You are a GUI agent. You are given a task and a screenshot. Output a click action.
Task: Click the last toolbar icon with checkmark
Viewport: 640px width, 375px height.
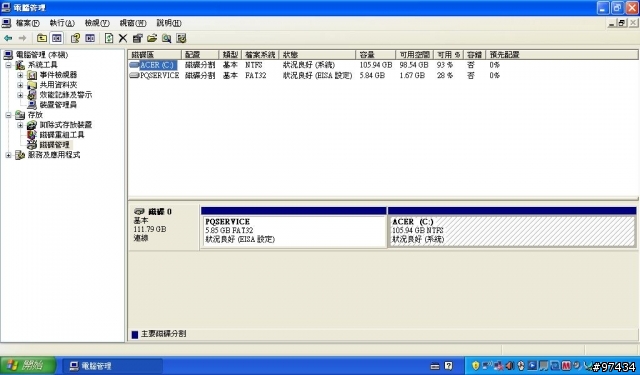pyautogui.click(x=181, y=38)
